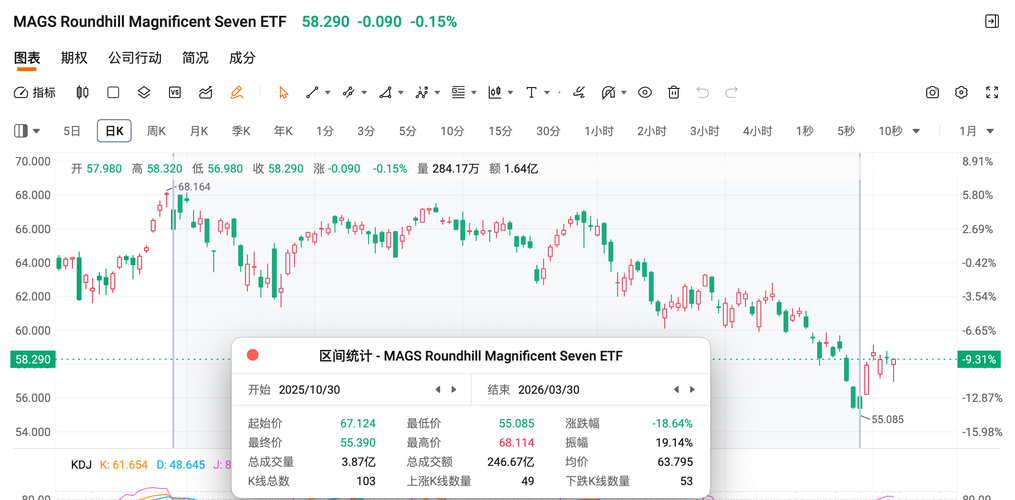This screenshot has width=1015, height=500.
Task: Click the fullscreen expand icon
Action: point(992,92)
